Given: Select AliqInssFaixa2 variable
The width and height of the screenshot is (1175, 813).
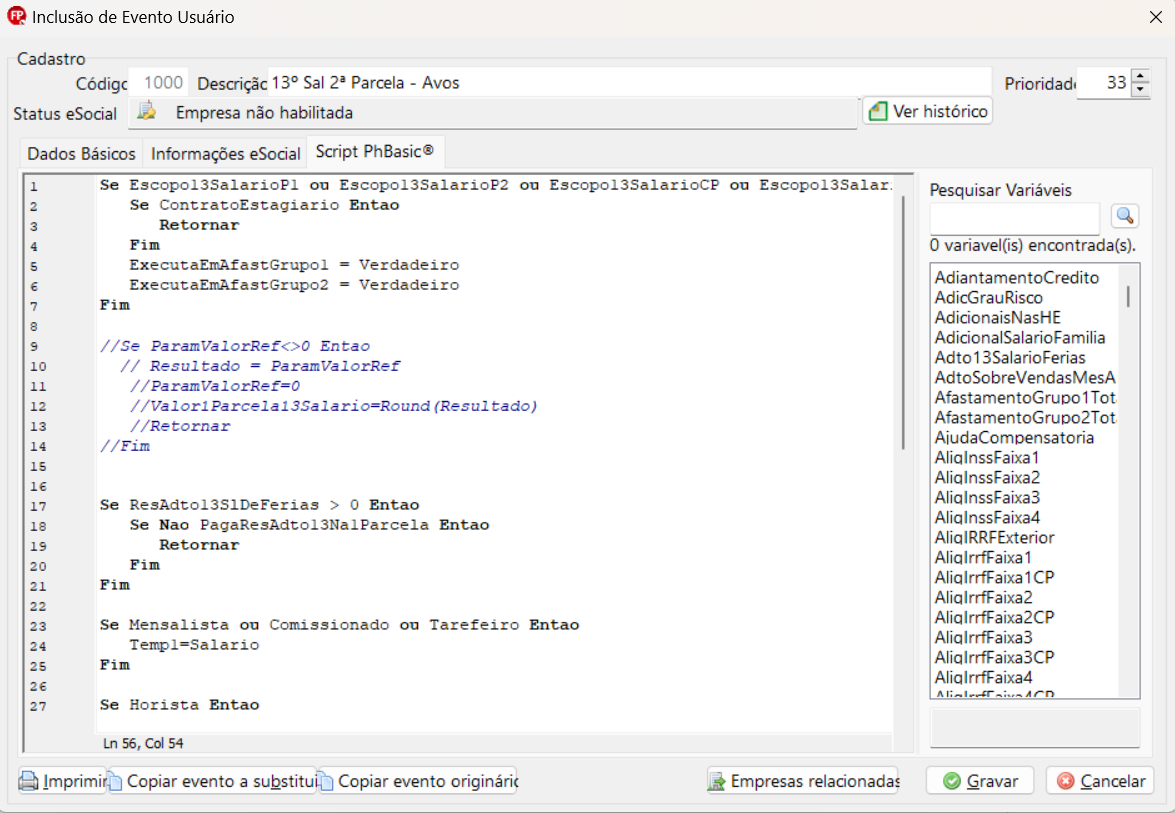Looking at the screenshot, I should 987,477.
